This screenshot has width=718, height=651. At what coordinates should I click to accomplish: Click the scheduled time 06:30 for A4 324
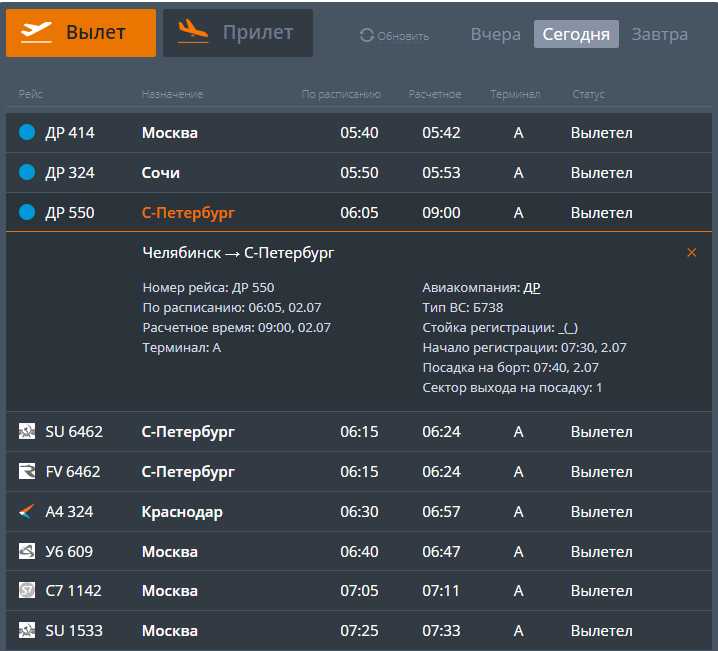359,511
